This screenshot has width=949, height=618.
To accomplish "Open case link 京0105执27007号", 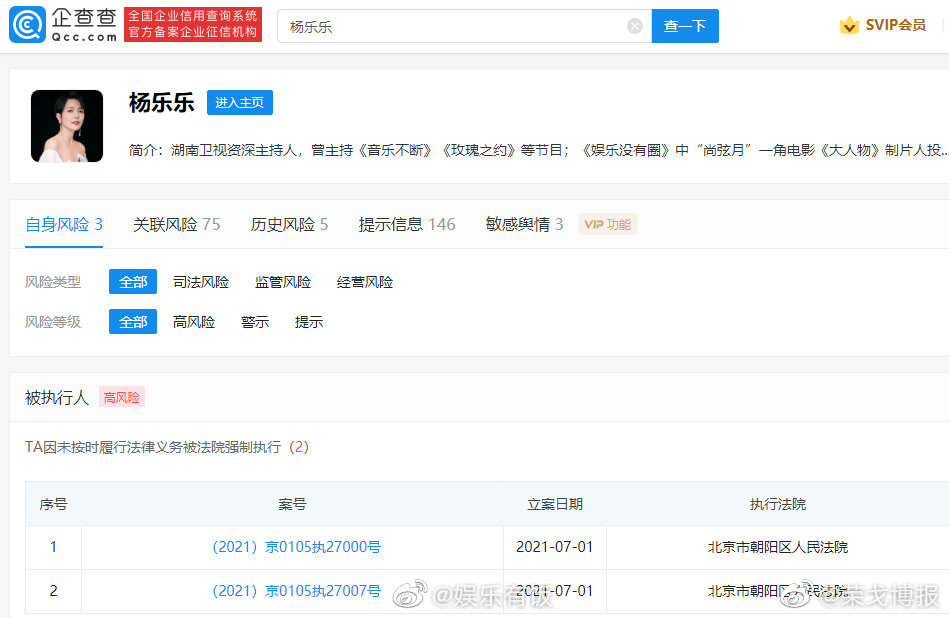I will click(x=296, y=592).
